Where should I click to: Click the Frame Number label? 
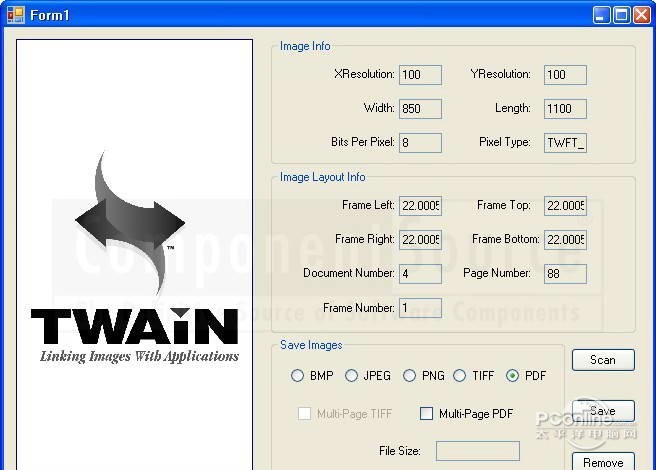coord(359,308)
